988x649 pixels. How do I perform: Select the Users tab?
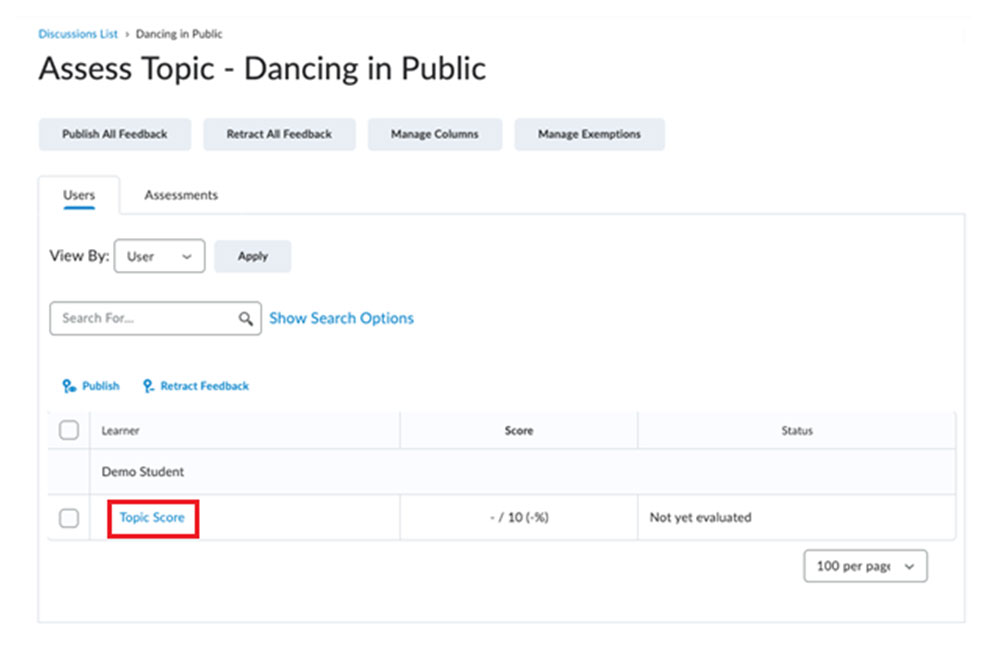pyautogui.click(x=79, y=195)
